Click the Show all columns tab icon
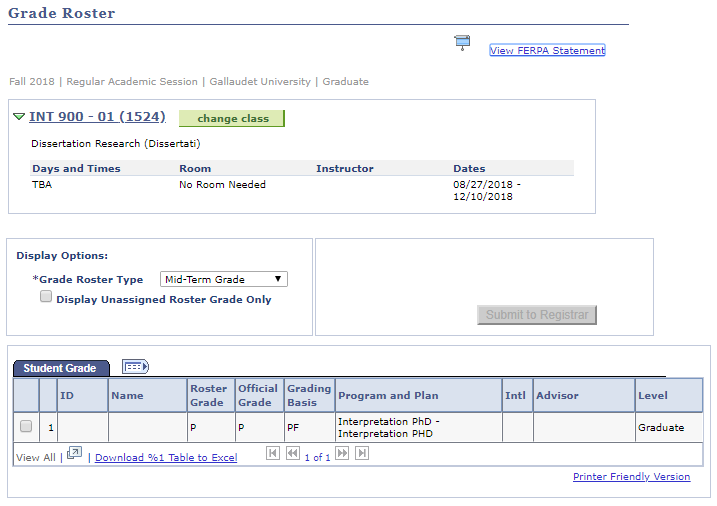 pyautogui.click(x=135, y=367)
